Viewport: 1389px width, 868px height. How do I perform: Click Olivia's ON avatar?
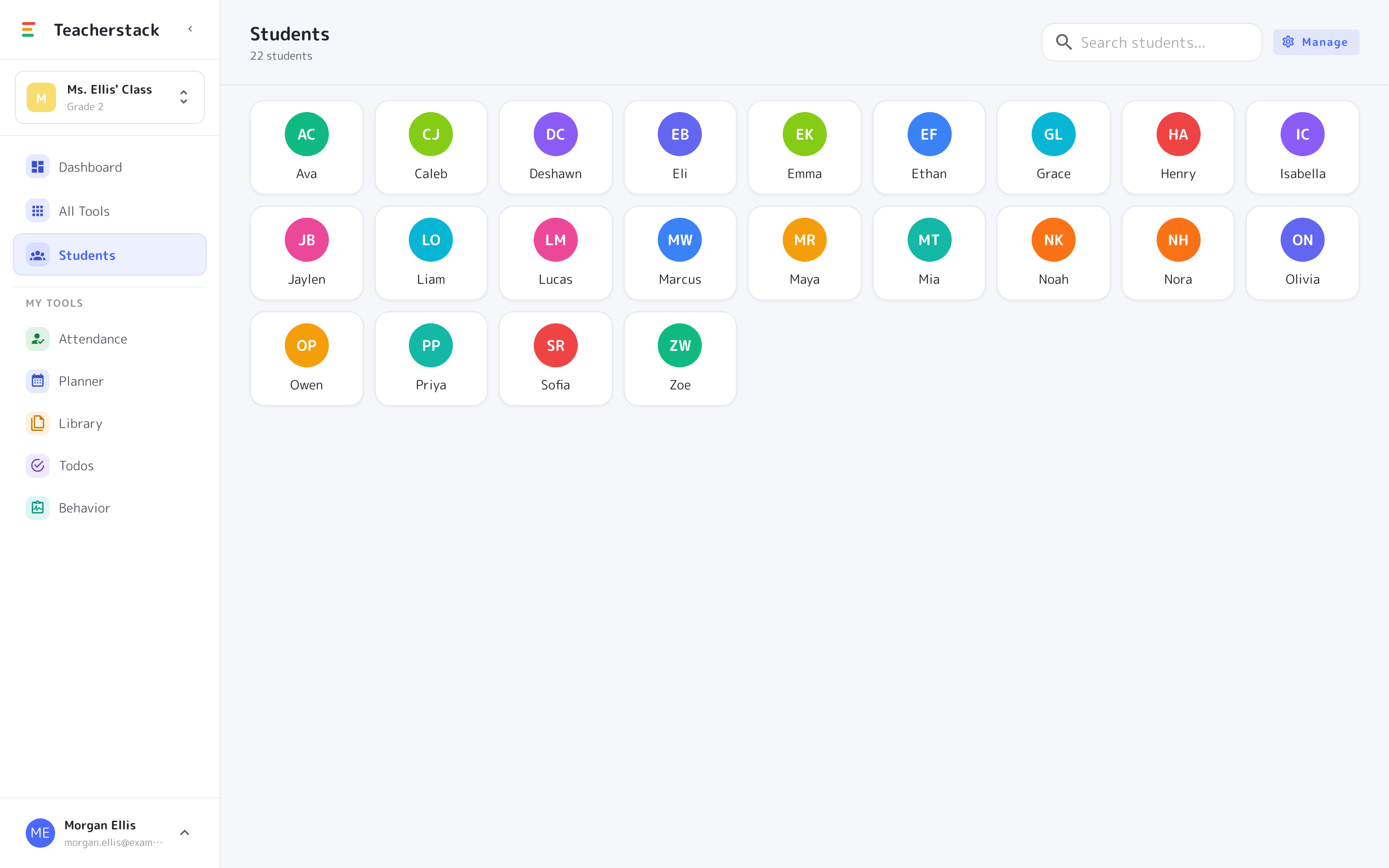tap(1302, 240)
